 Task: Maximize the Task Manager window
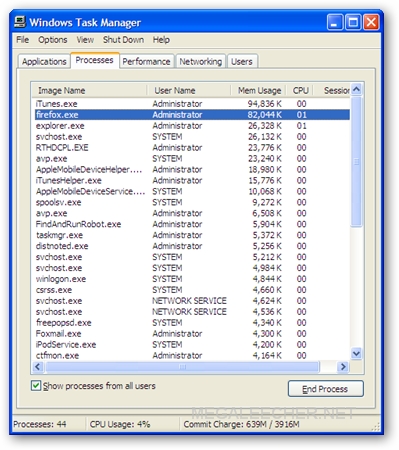[353, 22]
